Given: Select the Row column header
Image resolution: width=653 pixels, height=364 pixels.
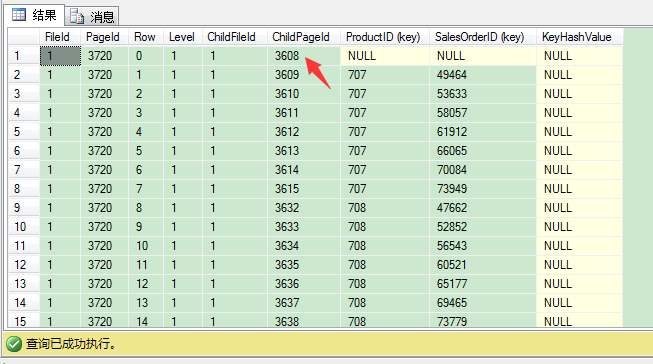Looking at the screenshot, I should [146, 37].
